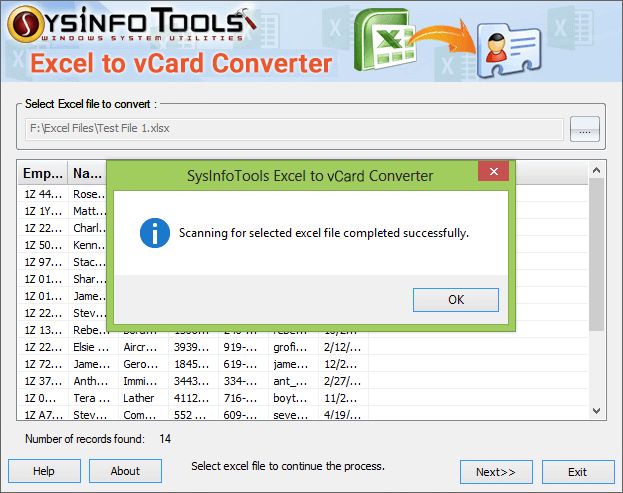Viewport: 623px width, 493px height.
Task: Click the name cell Shar...
Action: [88, 279]
